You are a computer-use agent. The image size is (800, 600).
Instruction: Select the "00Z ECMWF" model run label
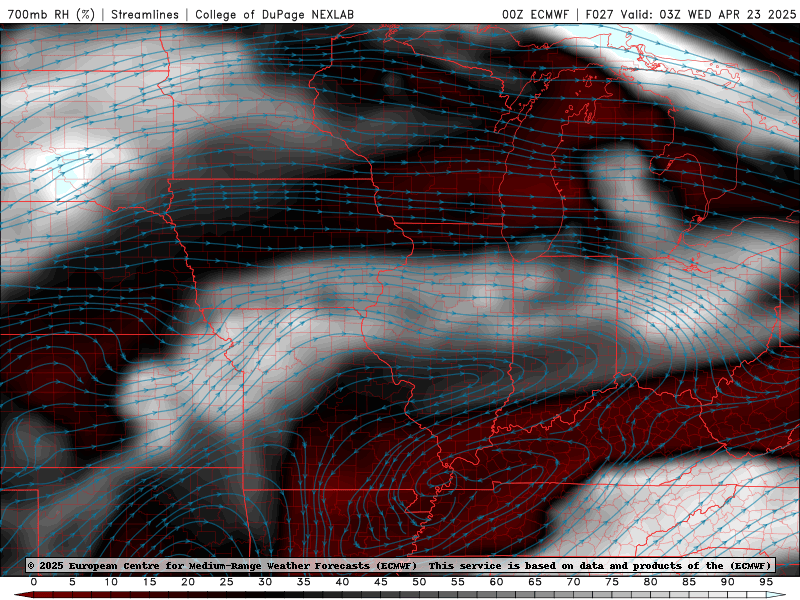click(x=535, y=14)
